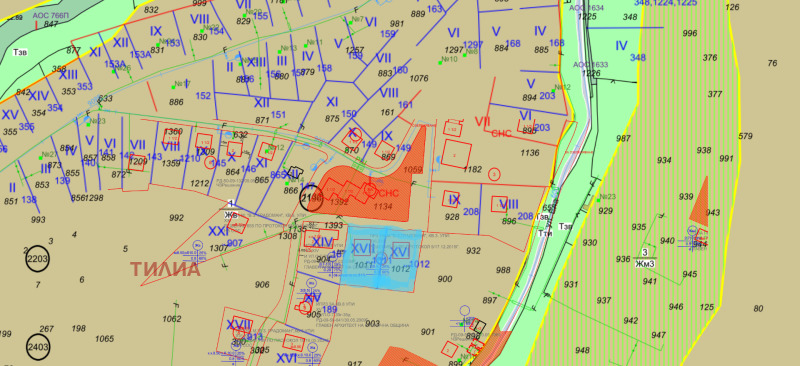Click parcel number 987
Screen dimensions: 800x366
pyautogui.click(x=623, y=138)
